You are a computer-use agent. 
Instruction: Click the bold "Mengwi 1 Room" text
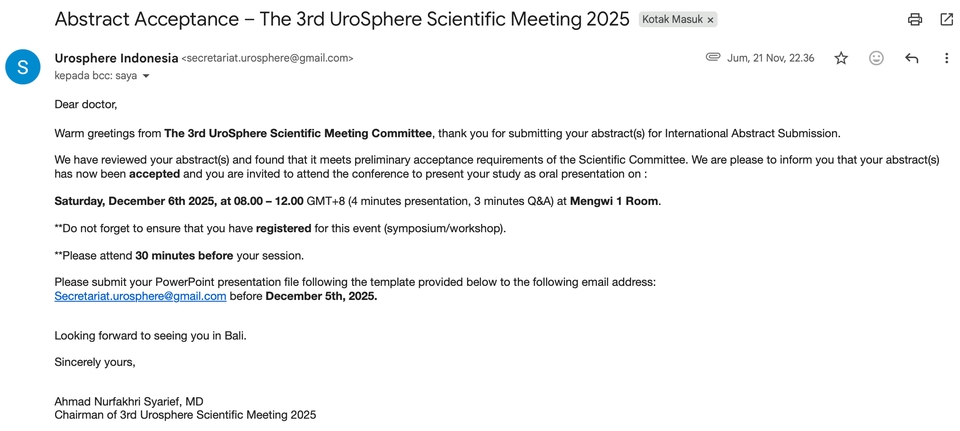click(614, 201)
